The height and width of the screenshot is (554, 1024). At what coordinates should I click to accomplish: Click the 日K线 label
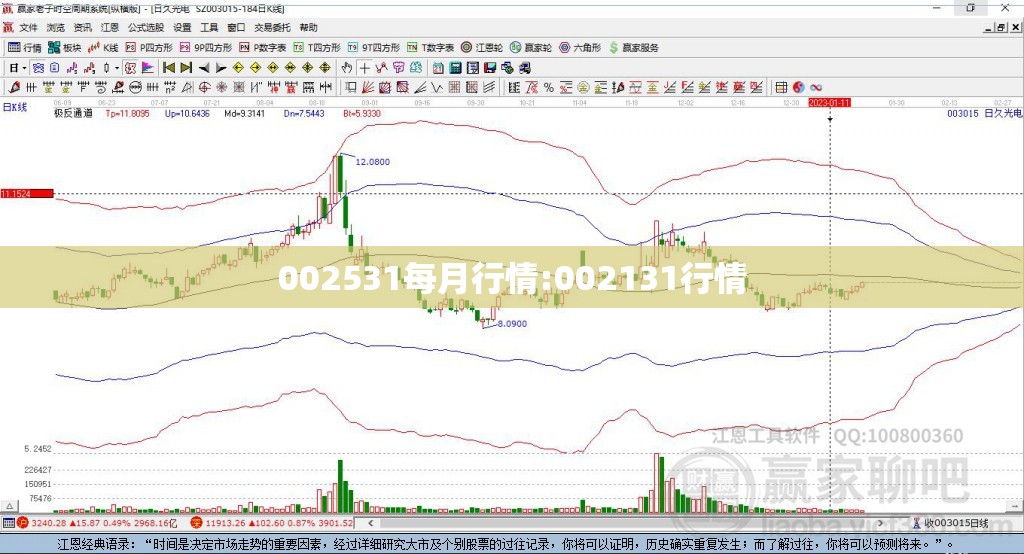click(15, 107)
